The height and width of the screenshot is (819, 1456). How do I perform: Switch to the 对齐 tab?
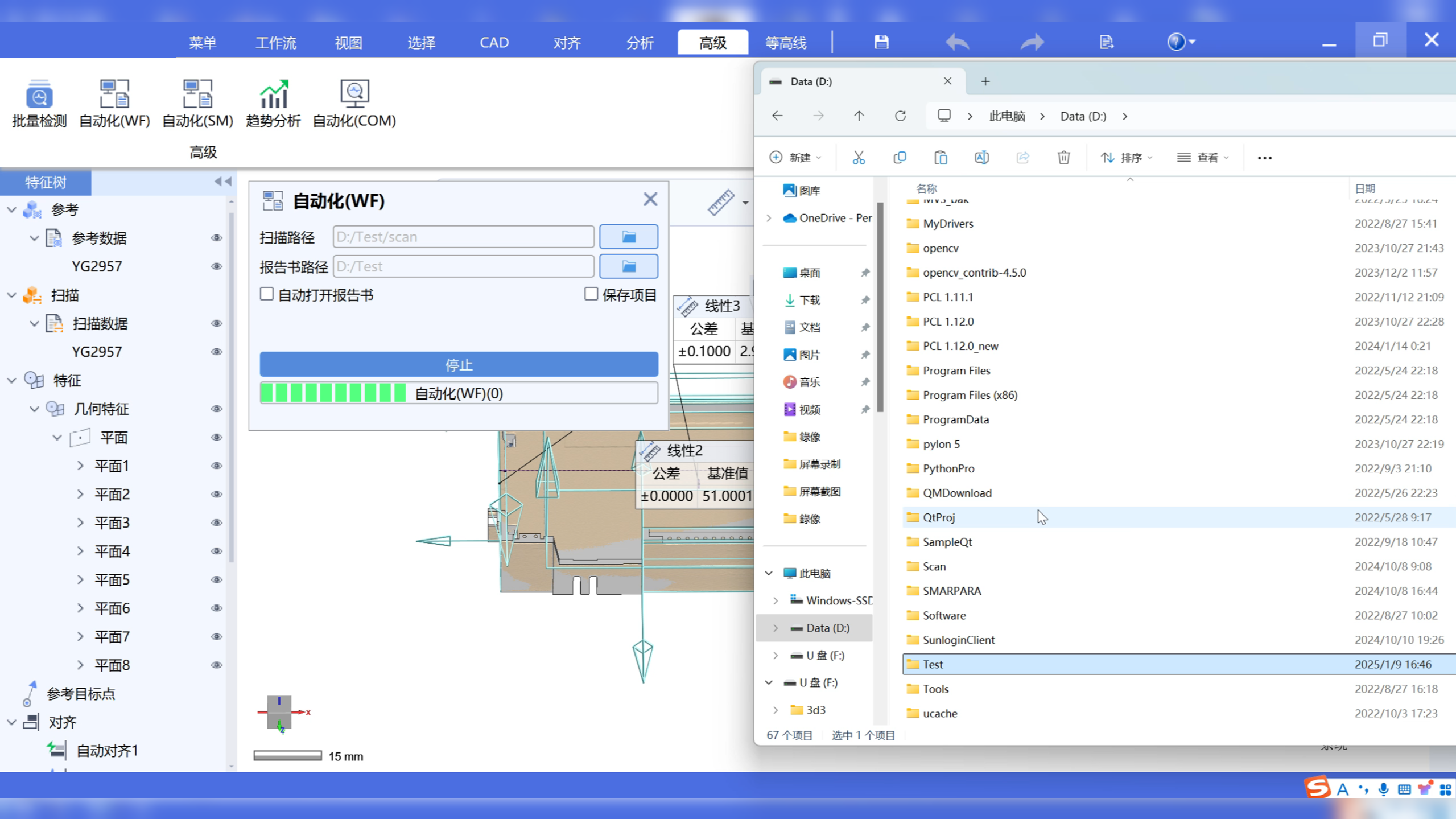[567, 43]
